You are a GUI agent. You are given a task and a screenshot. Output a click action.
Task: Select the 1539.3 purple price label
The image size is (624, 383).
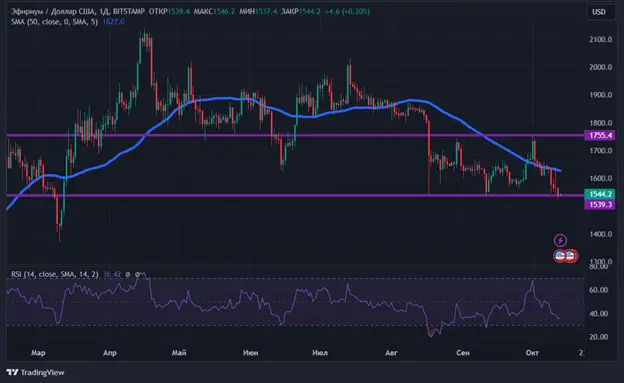pos(599,205)
